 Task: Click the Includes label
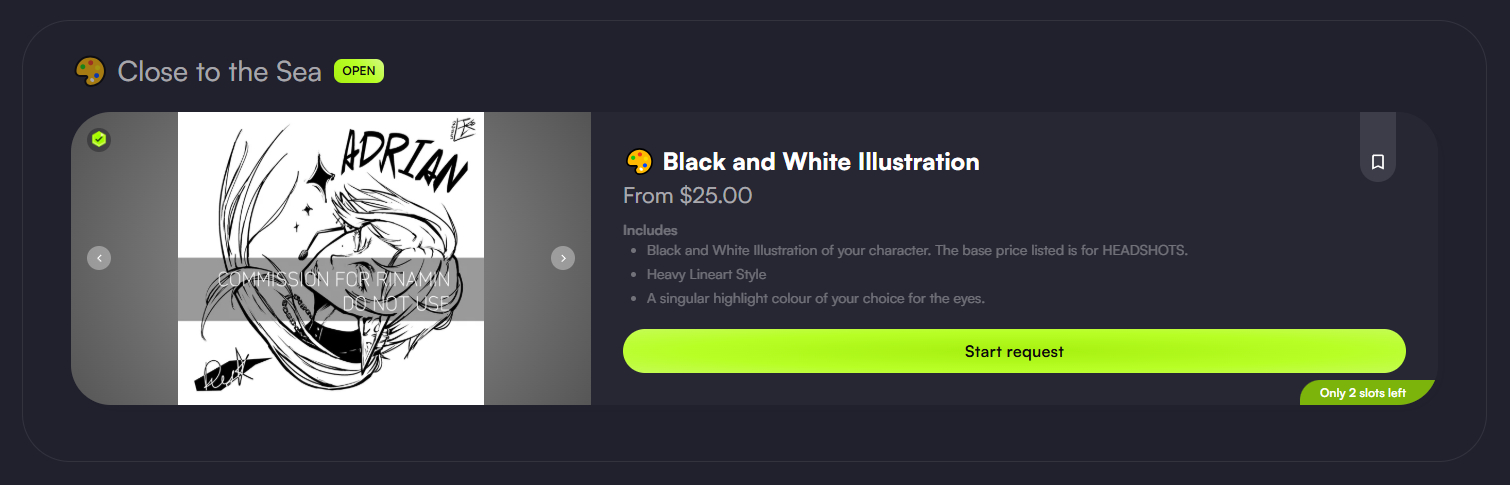pyautogui.click(x=650, y=230)
